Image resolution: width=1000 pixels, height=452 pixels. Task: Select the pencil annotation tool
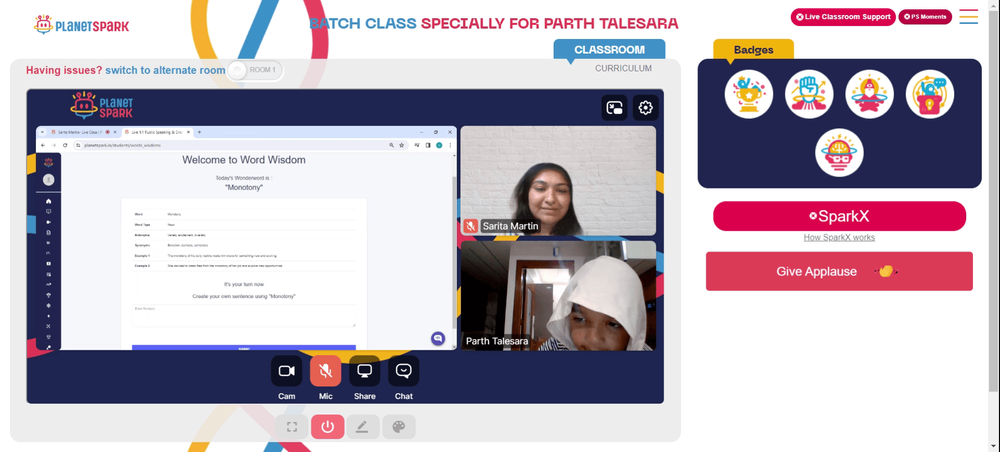click(363, 426)
